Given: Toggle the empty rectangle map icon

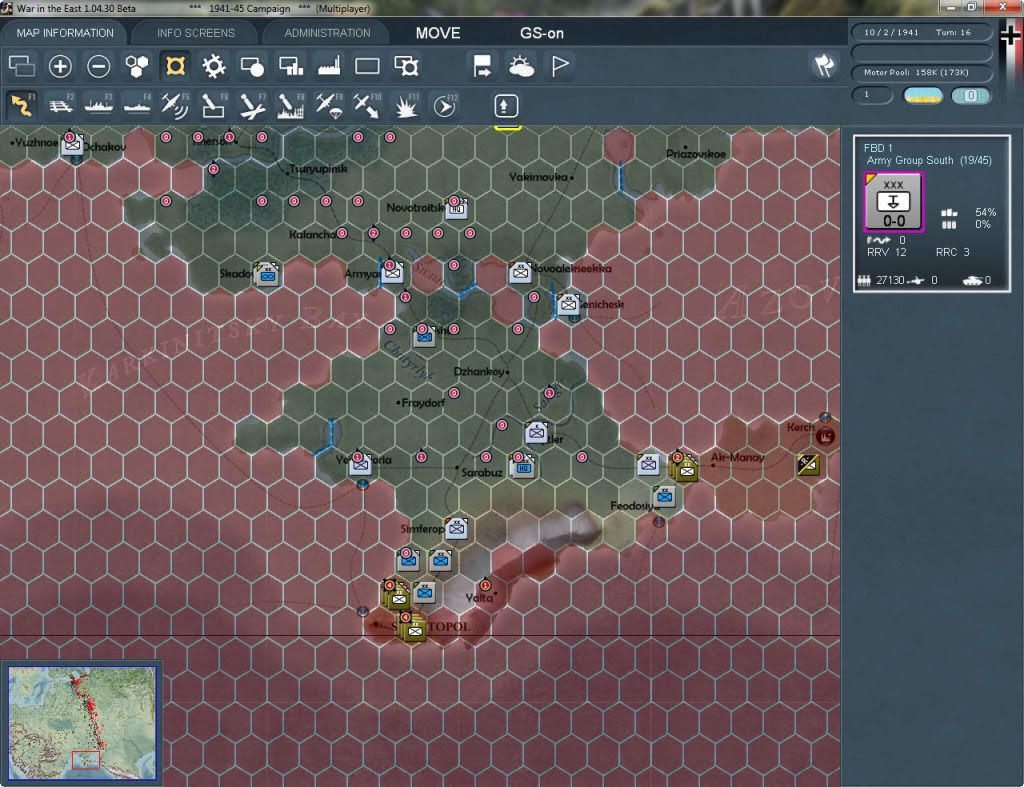Looking at the screenshot, I should click(x=367, y=66).
